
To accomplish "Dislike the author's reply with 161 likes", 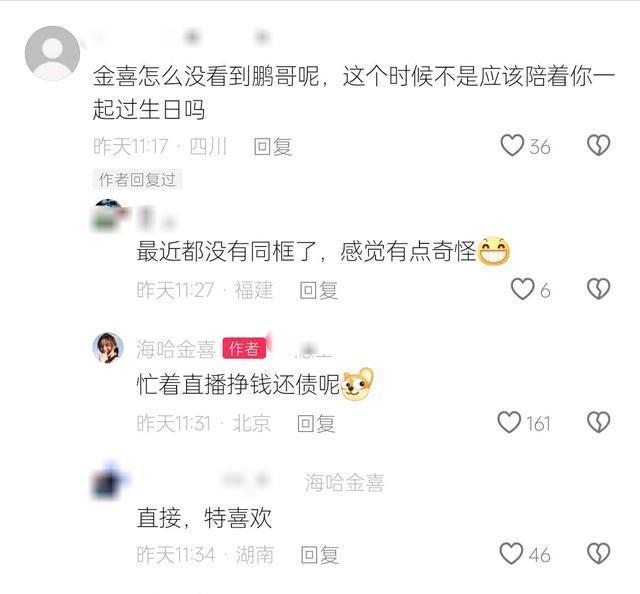I will tap(598, 422).
